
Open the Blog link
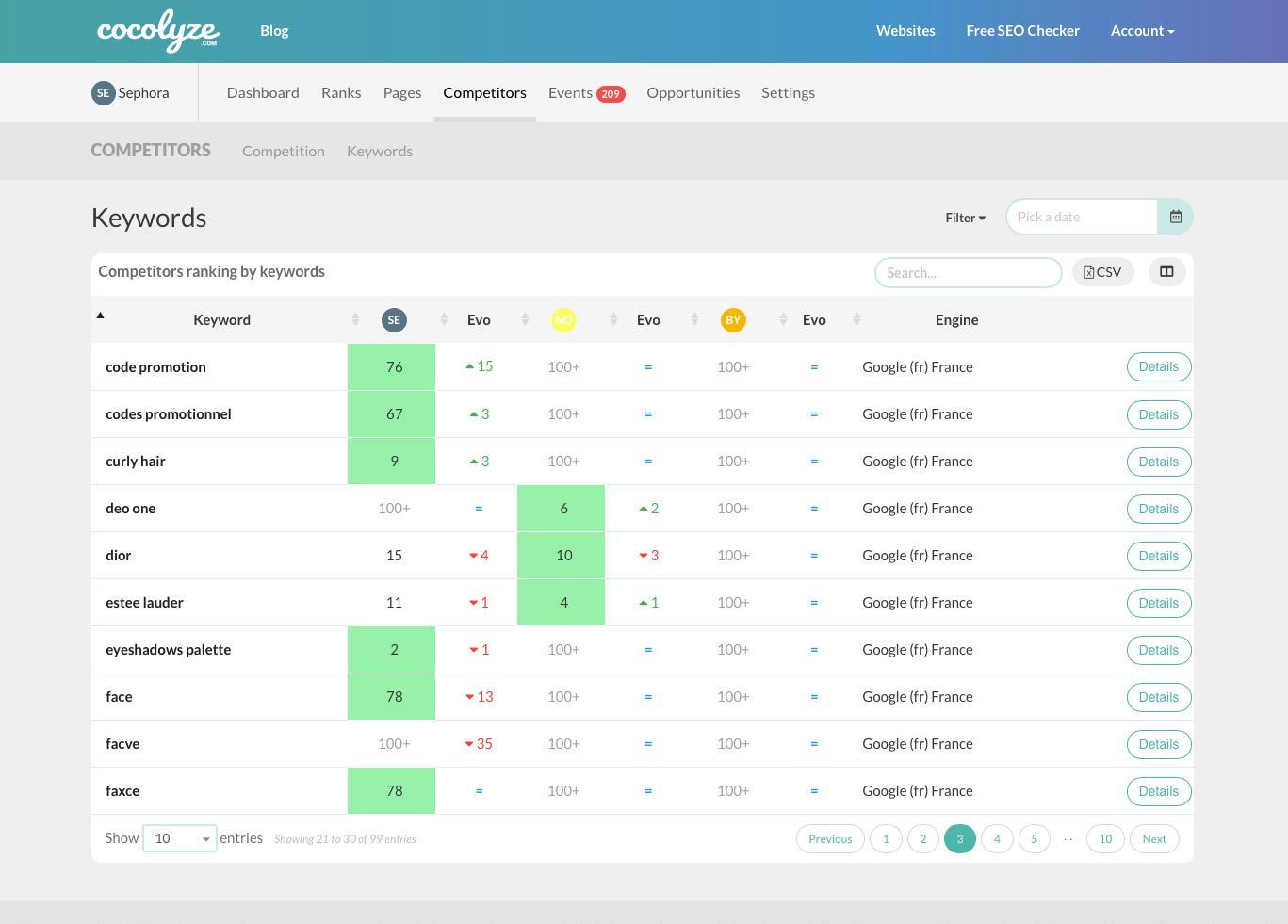(x=274, y=31)
